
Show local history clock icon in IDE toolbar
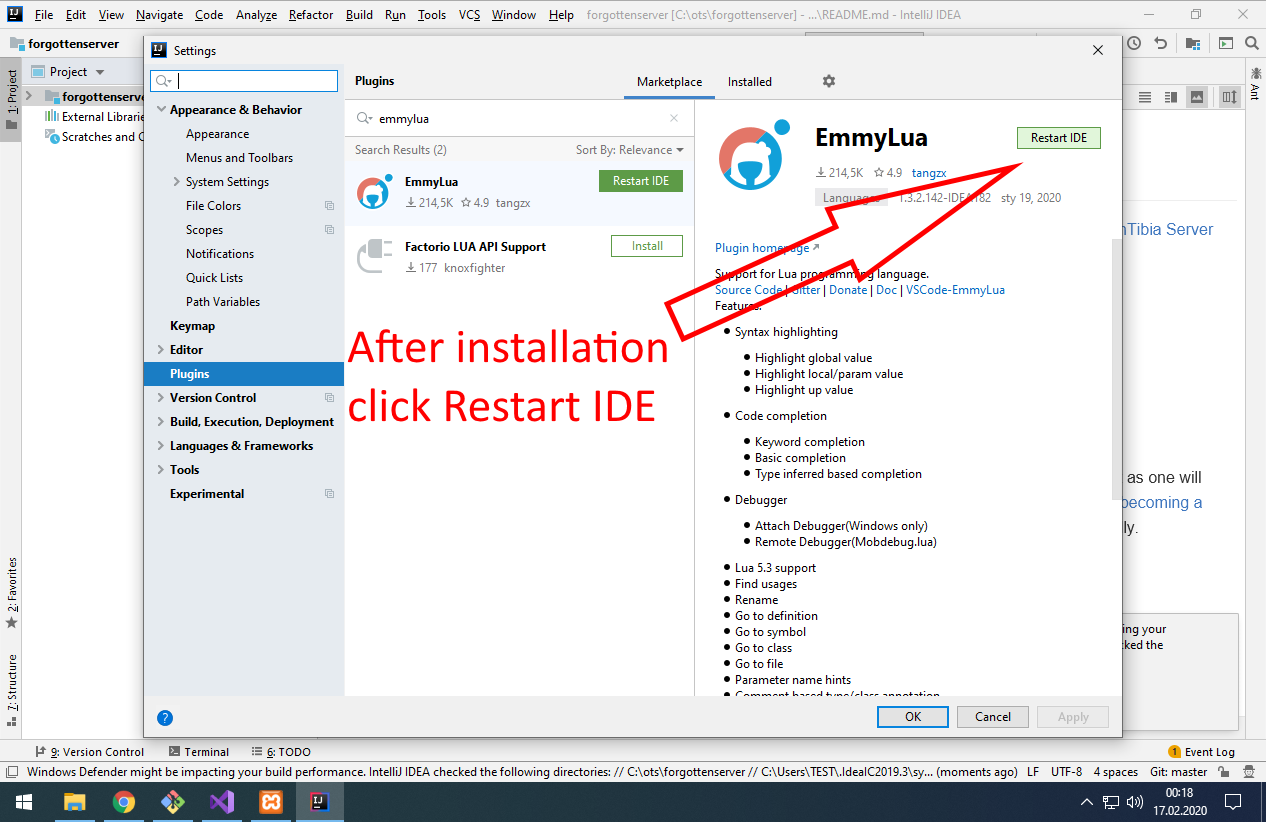[x=1134, y=43]
